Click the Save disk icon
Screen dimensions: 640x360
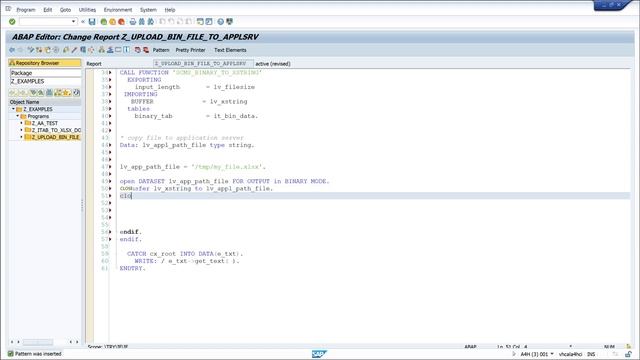tap(92, 22)
